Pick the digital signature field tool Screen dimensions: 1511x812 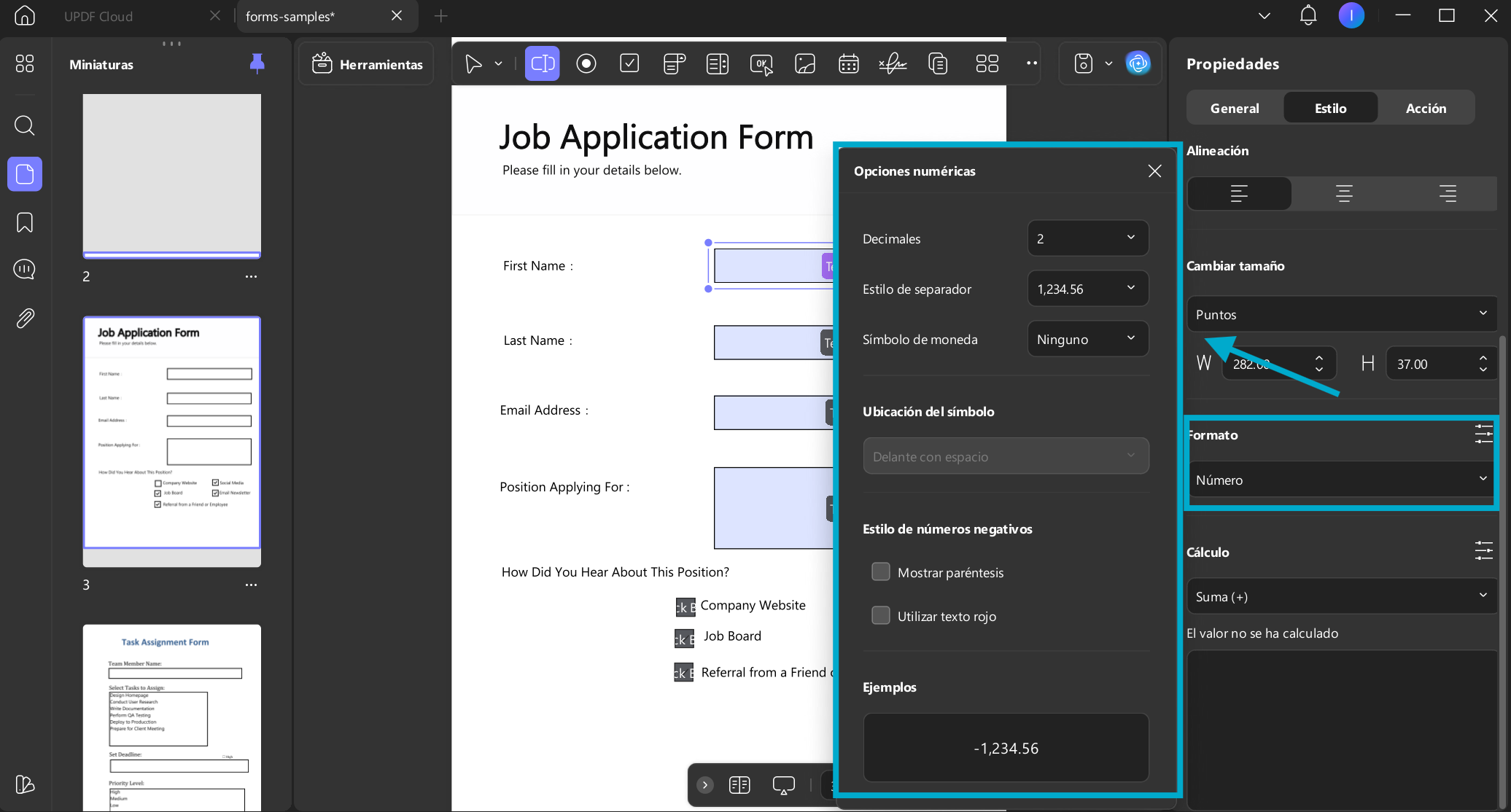click(893, 64)
